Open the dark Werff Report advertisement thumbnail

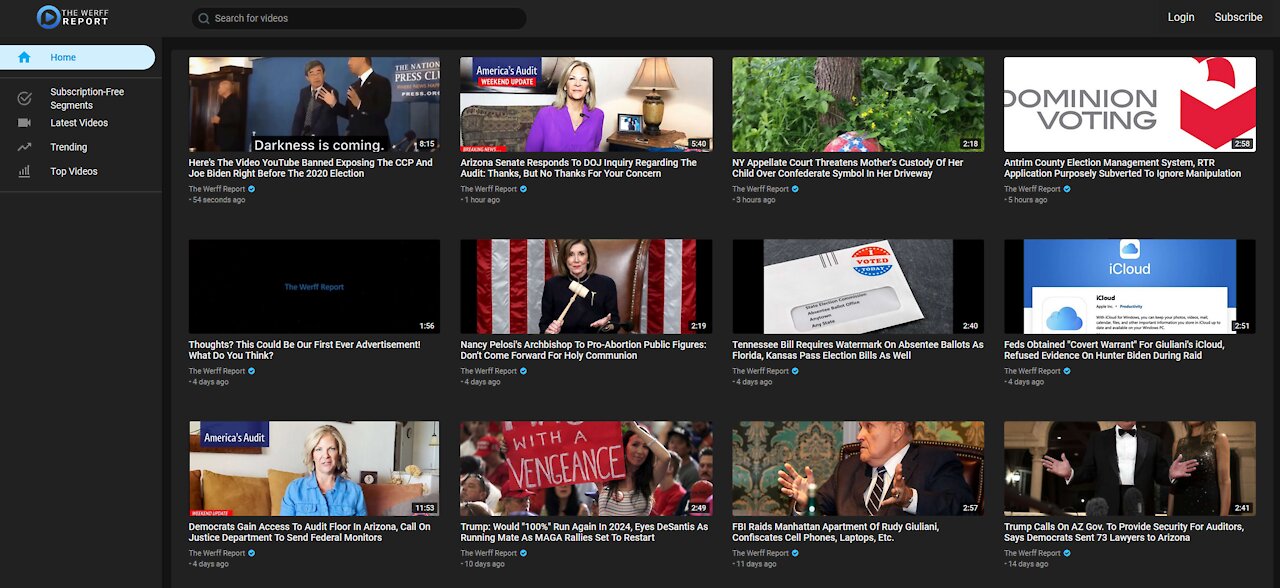click(314, 286)
